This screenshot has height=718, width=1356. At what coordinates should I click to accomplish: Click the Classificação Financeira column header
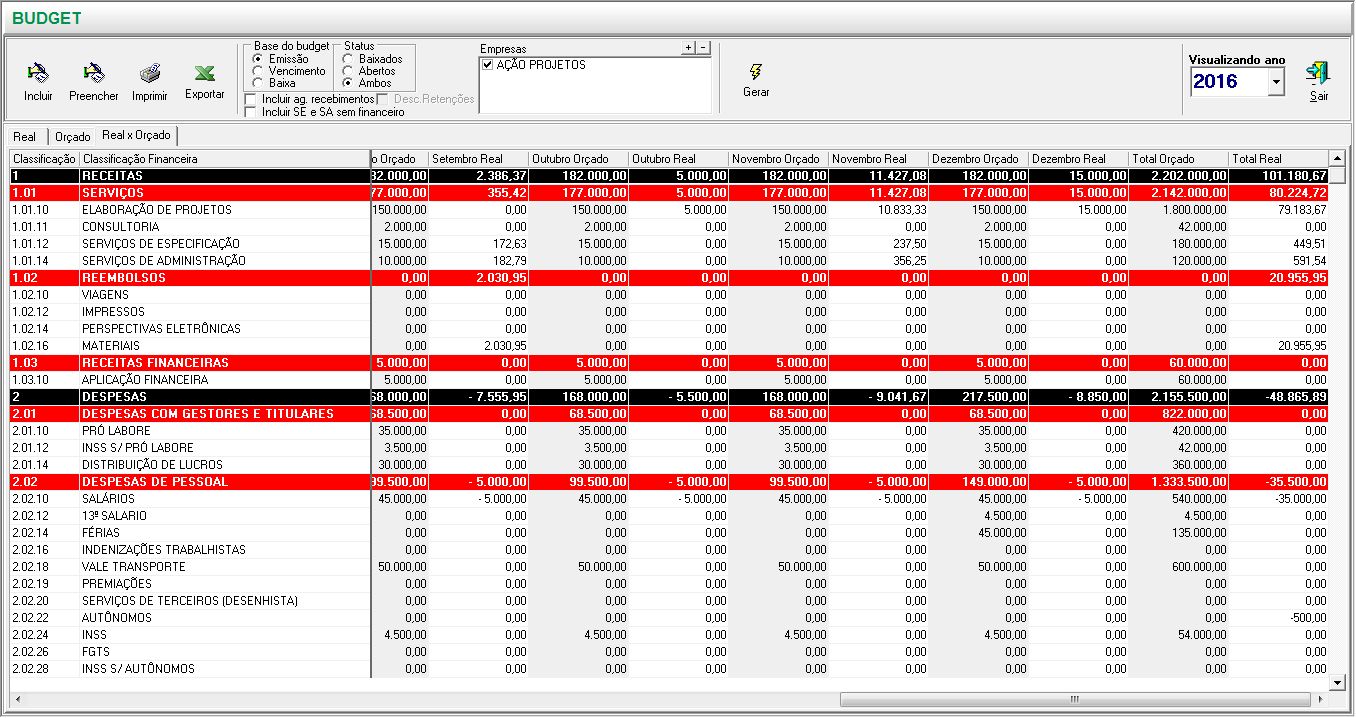(223, 159)
